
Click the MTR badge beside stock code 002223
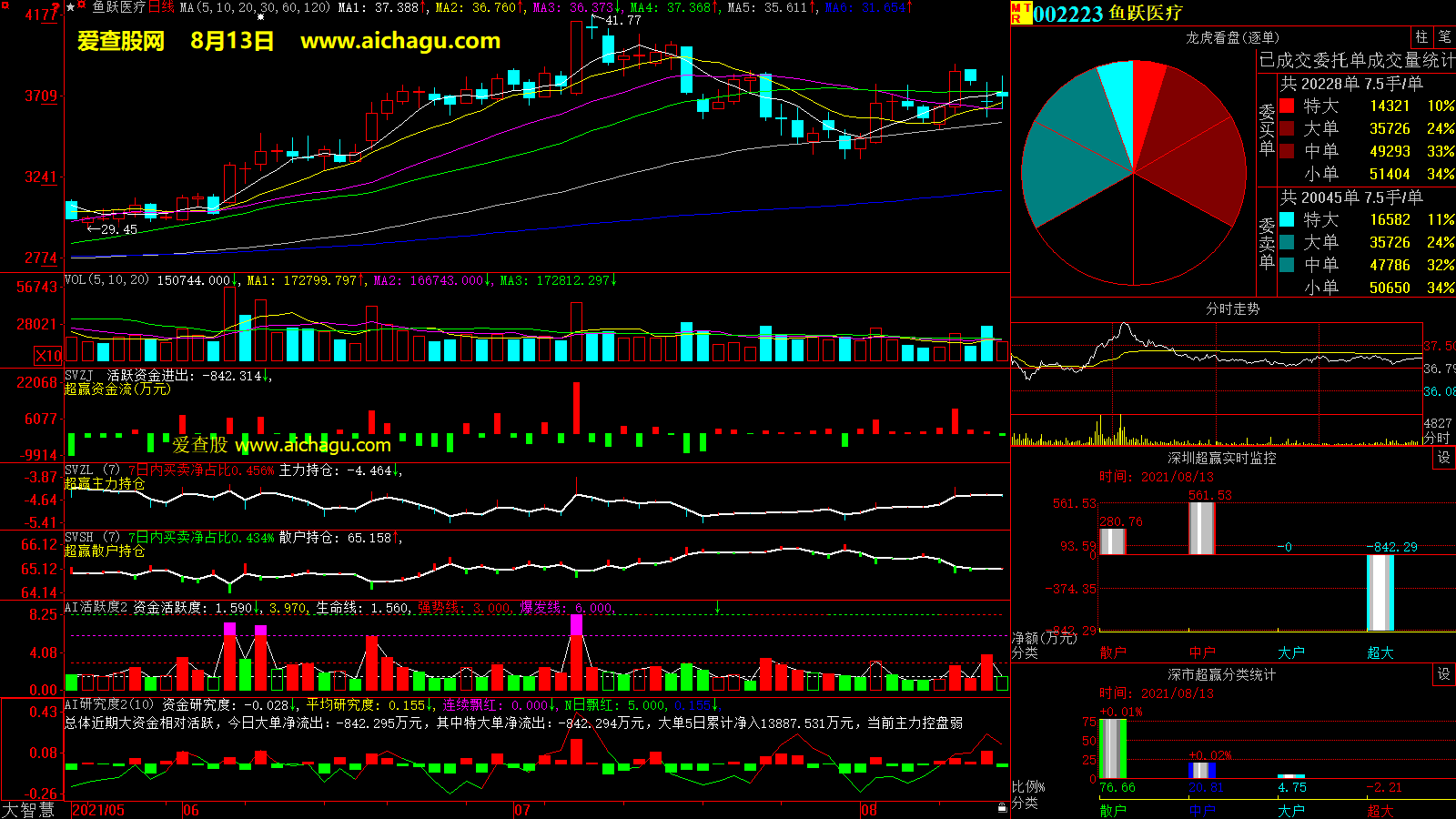pyautogui.click(x=1020, y=13)
